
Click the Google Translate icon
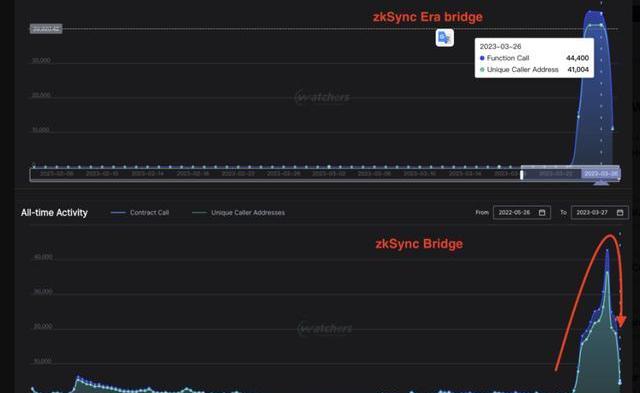444,38
